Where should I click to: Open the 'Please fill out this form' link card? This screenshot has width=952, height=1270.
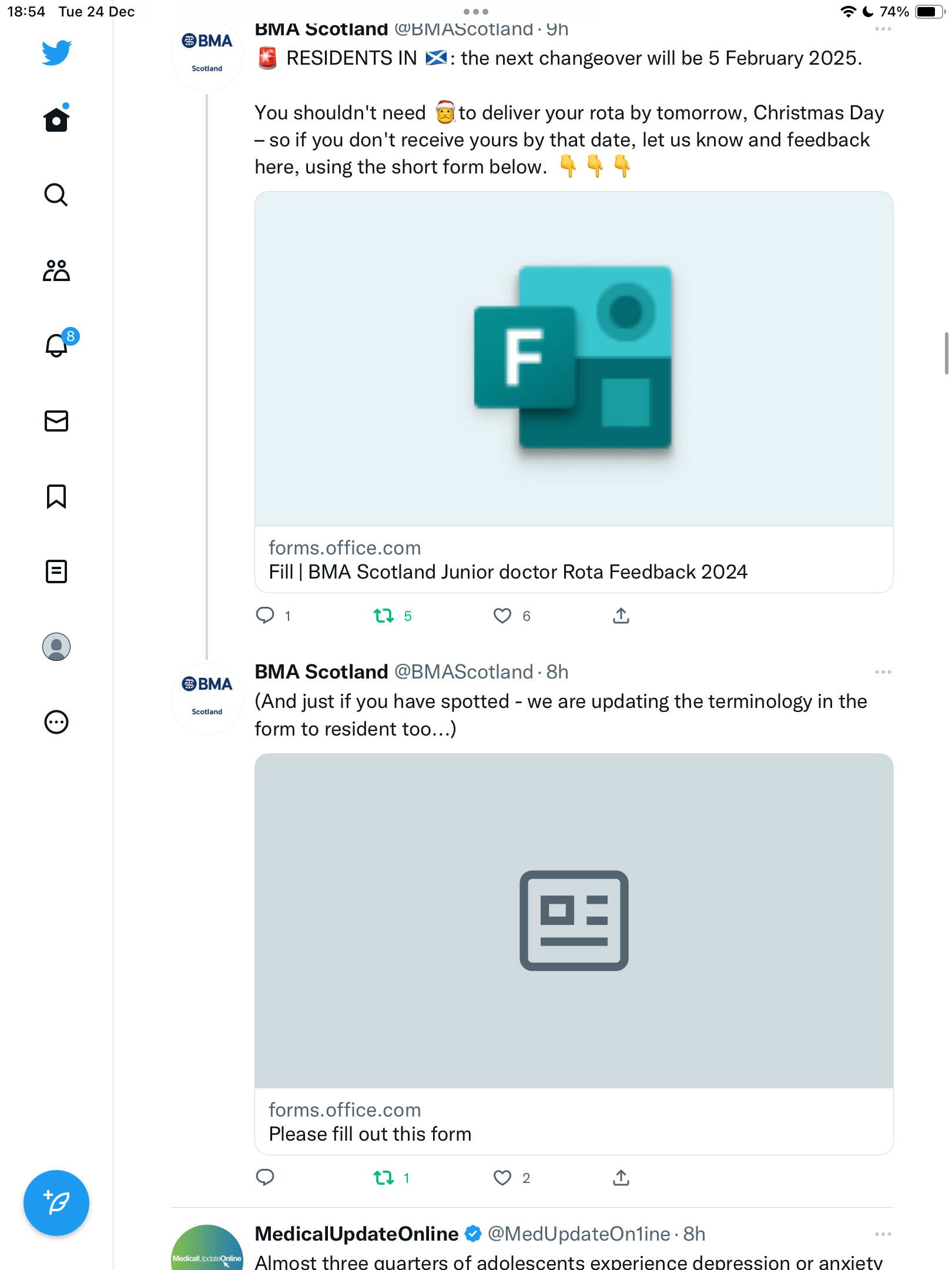574,954
